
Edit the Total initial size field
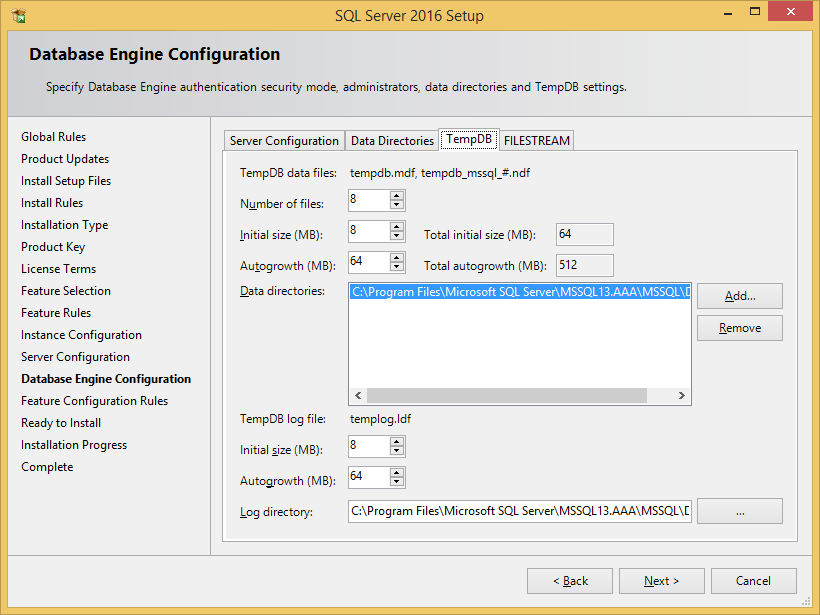pyautogui.click(x=584, y=234)
